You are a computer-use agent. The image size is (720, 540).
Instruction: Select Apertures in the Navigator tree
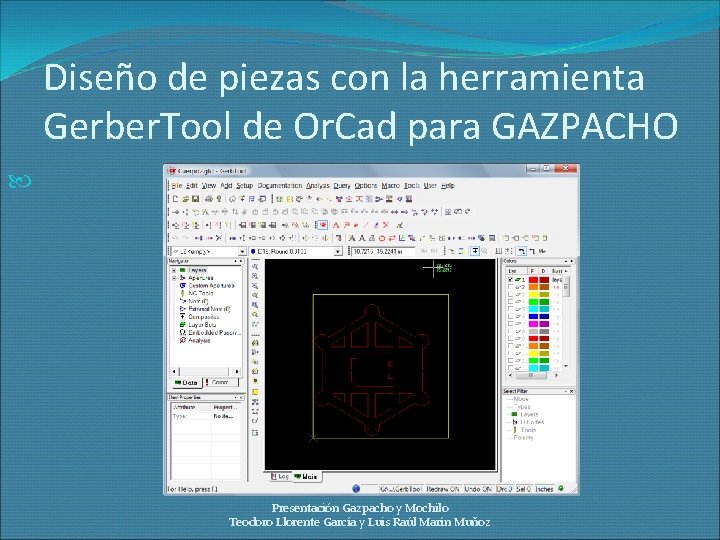tap(201, 278)
